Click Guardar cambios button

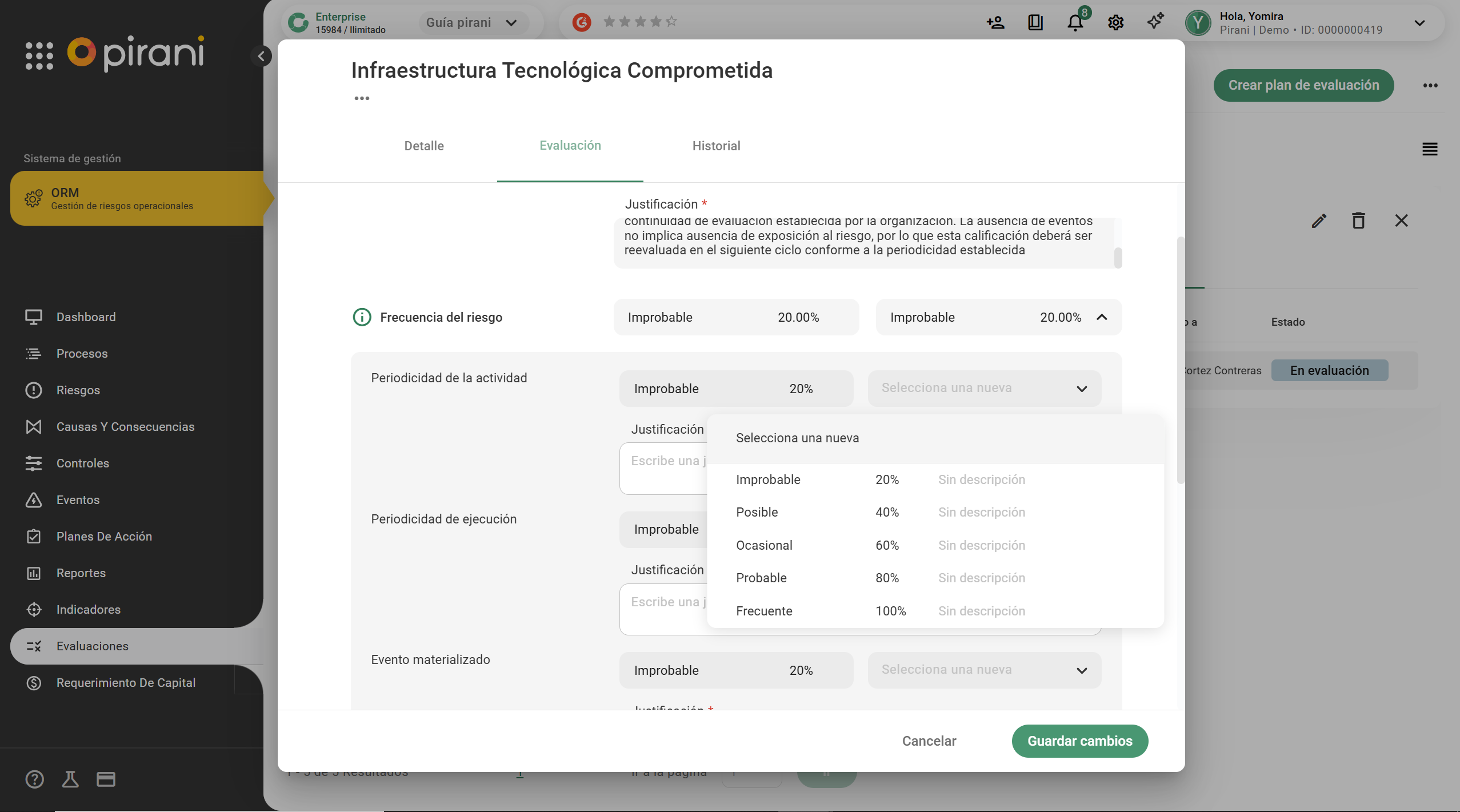tap(1079, 741)
